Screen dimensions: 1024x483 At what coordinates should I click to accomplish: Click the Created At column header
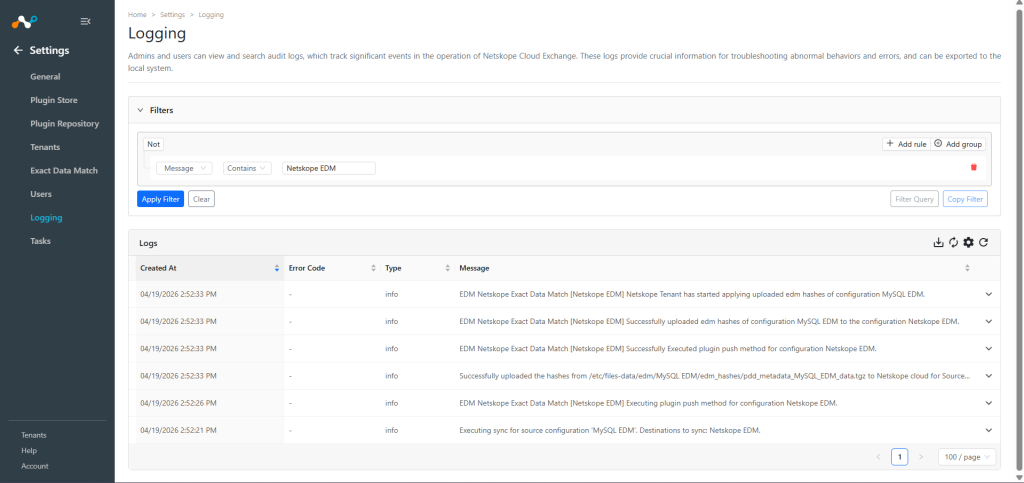pos(210,268)
